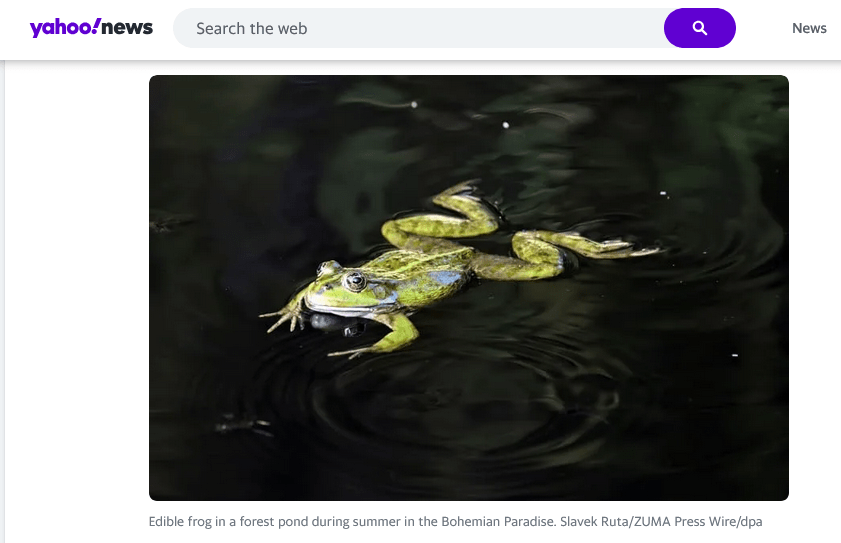Click the Yahoo News logo
Viewport: 841px width, 543px height.
(x=91, y=28)
